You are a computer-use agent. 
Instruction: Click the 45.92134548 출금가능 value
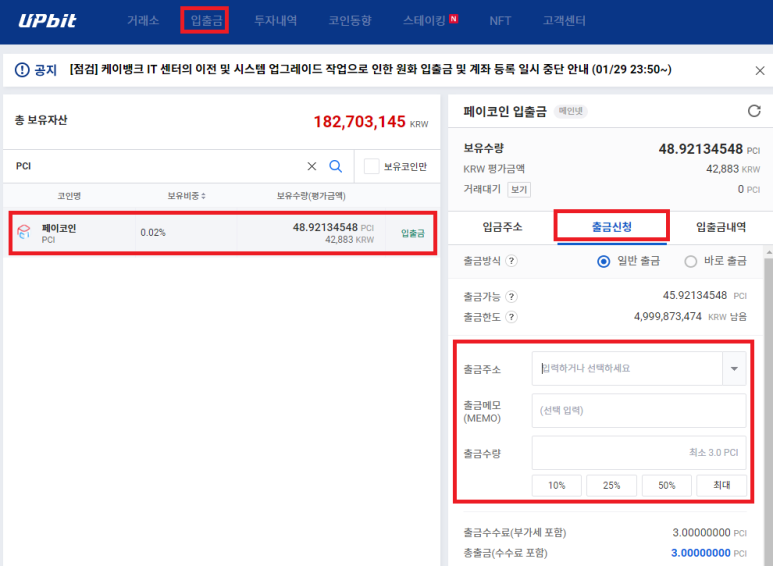pos(695,295)
